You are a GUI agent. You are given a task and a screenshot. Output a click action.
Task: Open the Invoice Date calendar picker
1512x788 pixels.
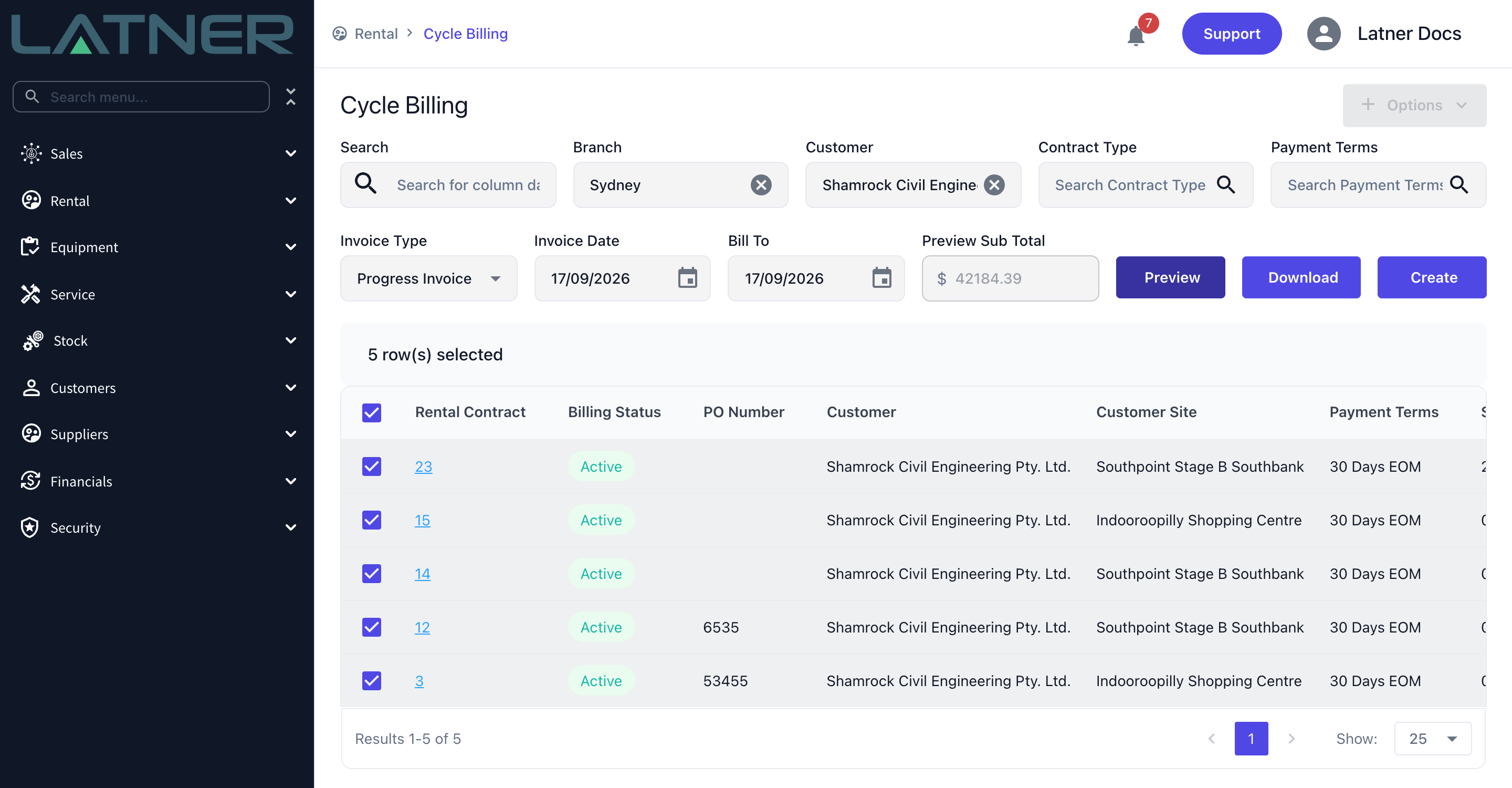(x=687, y=278)
